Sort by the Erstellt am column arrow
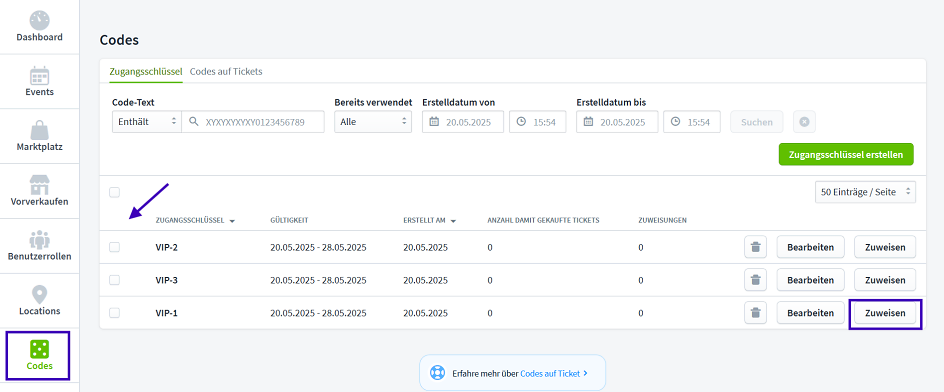 click(453, 221)
